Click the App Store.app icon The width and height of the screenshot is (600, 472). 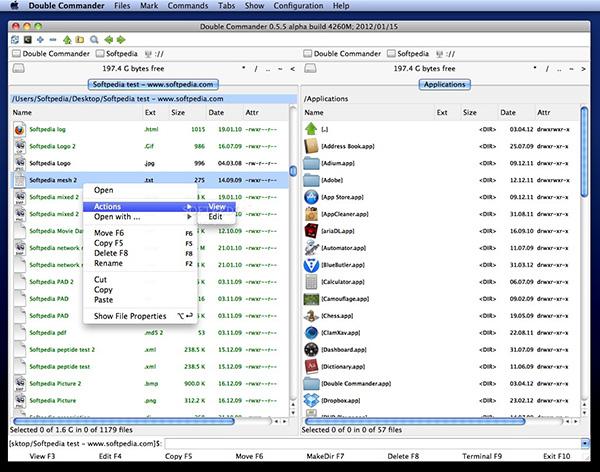(311, 197)
